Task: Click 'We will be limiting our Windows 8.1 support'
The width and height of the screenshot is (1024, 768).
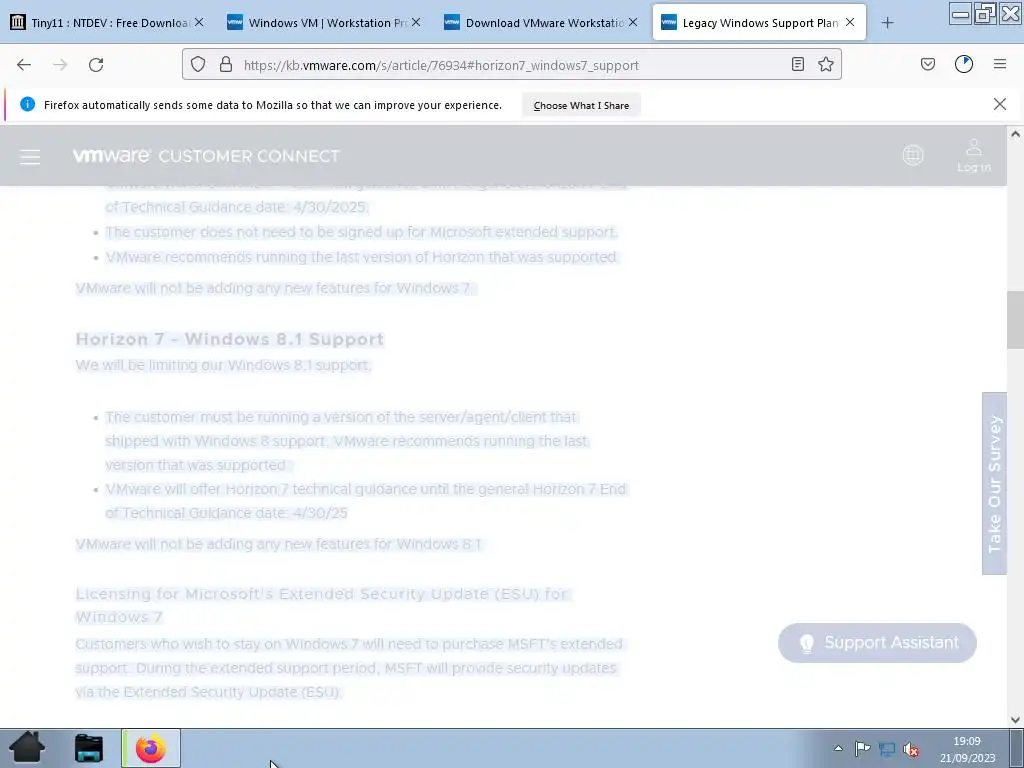Action: pyautogui.click(x=223, y=365)
